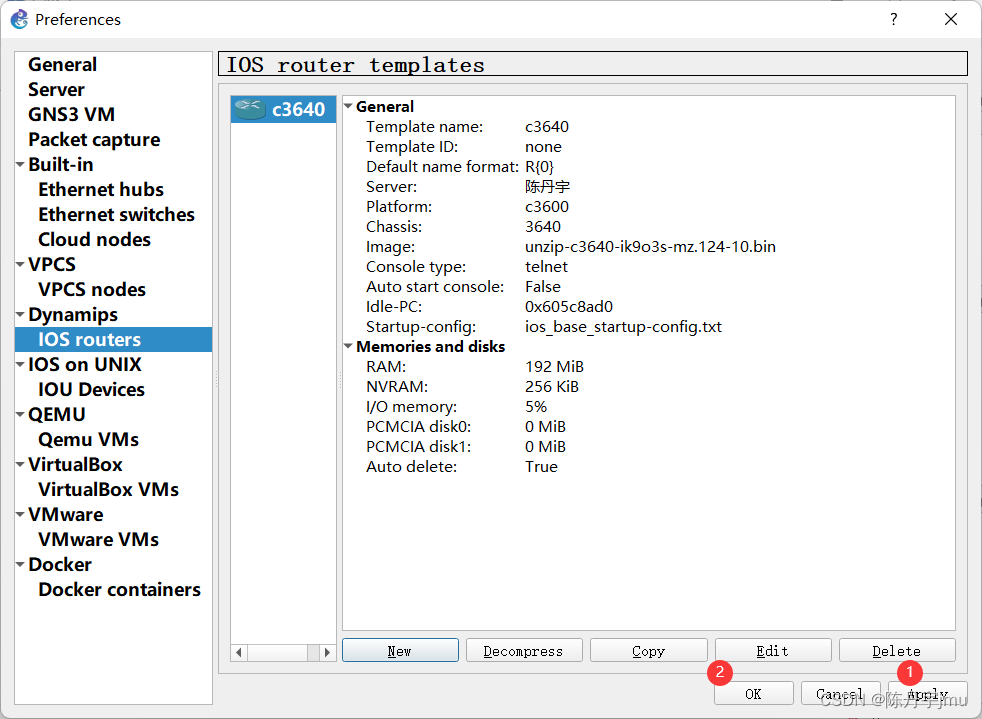Open the Server preferences page
Image resolution: width=982 pixels, height=719 pixels.
(56, 90)
